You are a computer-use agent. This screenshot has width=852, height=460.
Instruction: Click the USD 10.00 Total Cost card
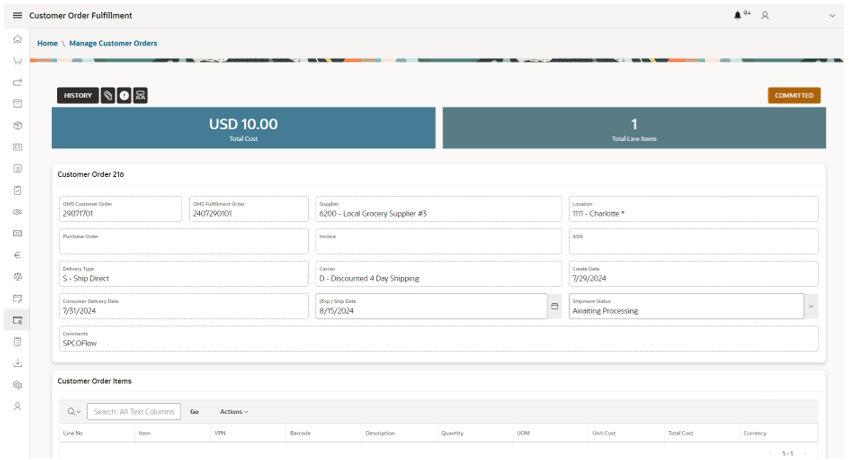point(243,128)
